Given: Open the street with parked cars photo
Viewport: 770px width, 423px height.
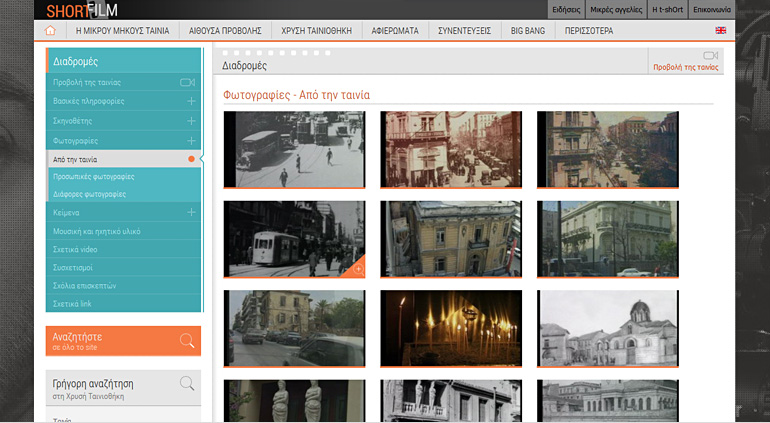Looking at the screenshot, I should 294,328.
